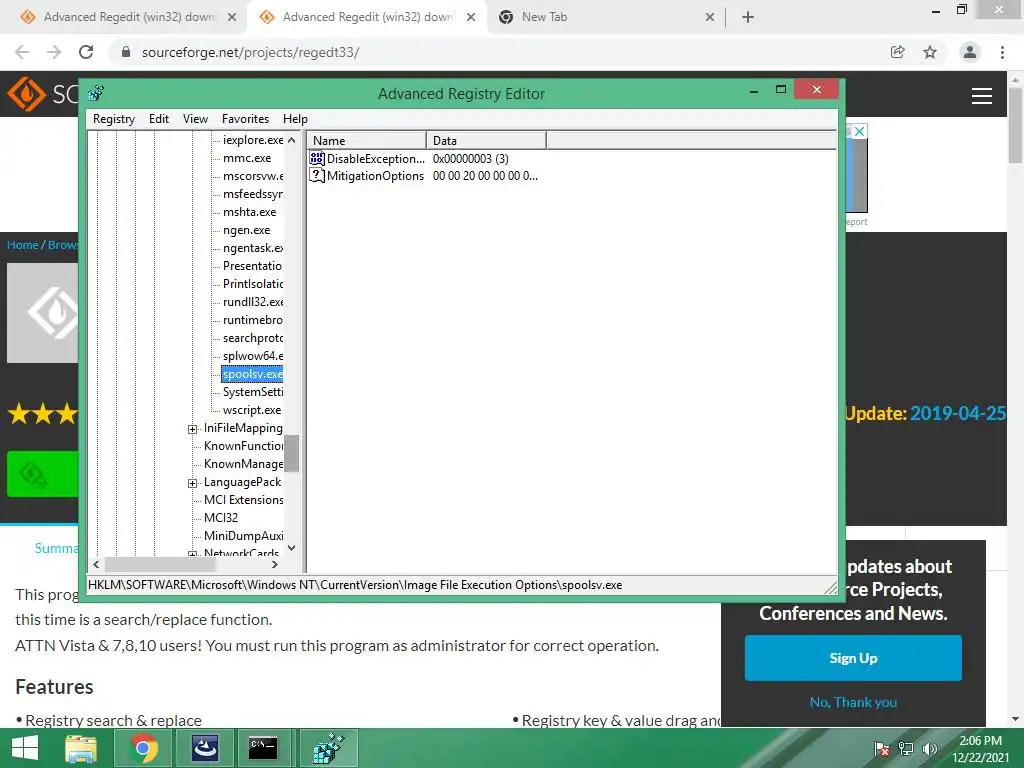Expand the NetworkCards key
Image resolution: width=1024 pixels, height=768 pixels.
[x=193, y=554]
